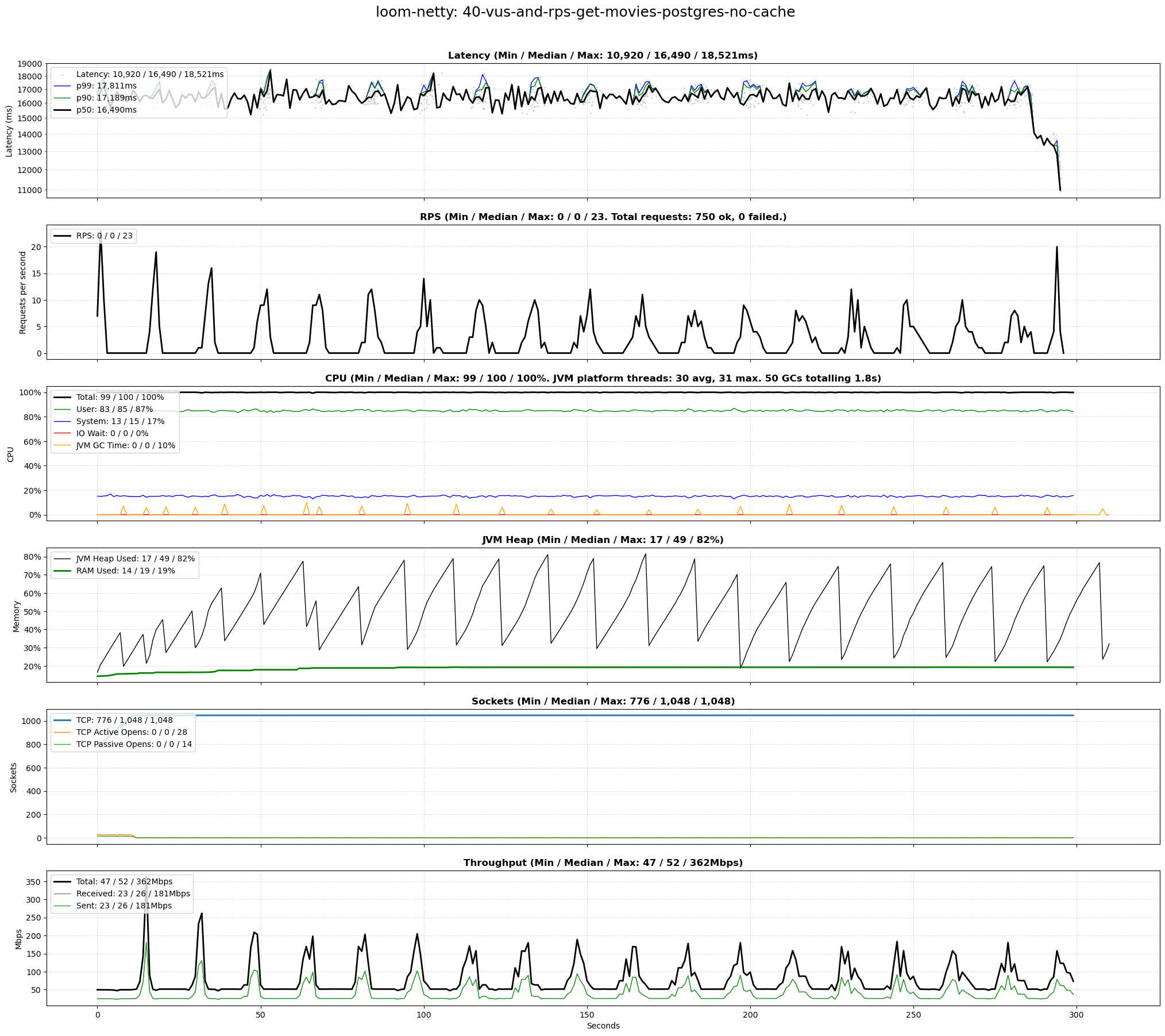
Task: Click the '1000' tick on the Sockets axis
Action: pyautogui.click(x=32, y=721)
